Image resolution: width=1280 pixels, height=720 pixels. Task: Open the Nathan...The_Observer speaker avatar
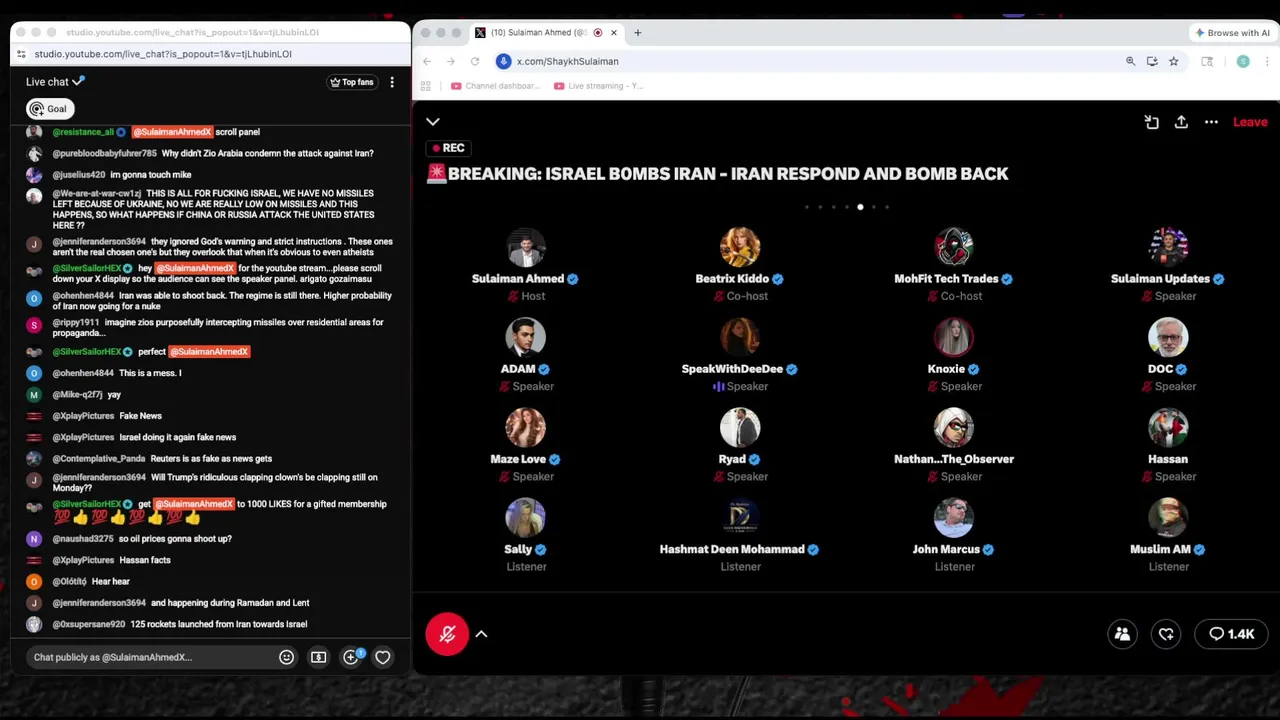(x=954, y=427)
